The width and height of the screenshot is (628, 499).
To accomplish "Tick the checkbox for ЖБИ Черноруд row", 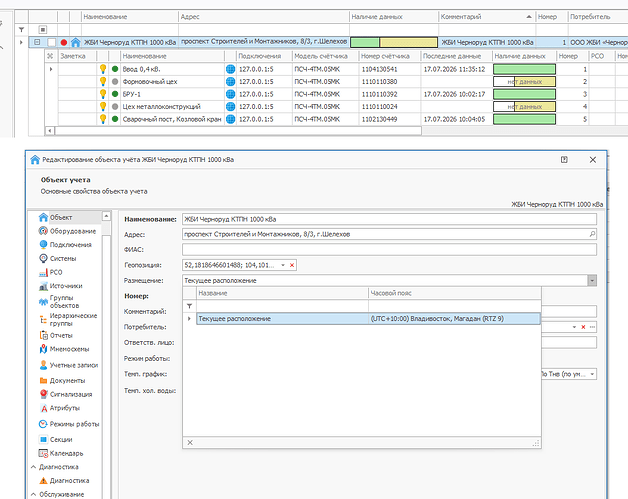I will (51, 42).
